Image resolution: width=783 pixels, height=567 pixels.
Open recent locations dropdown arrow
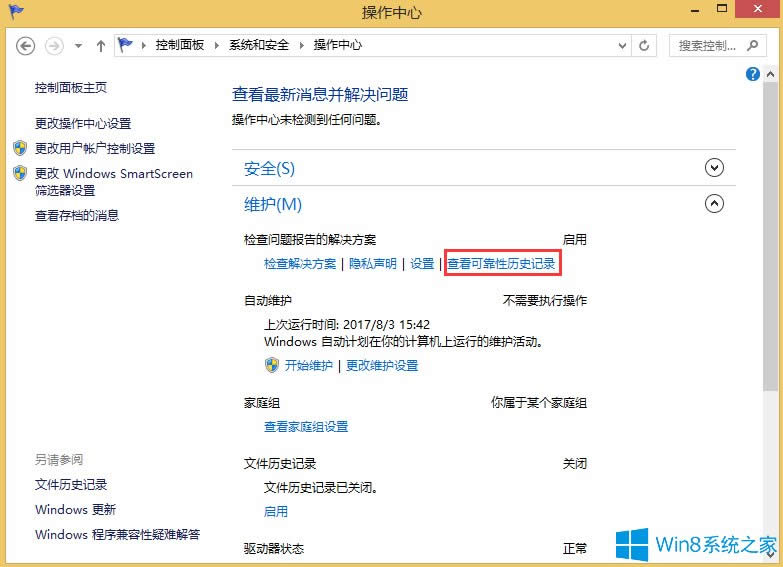coord(77,46)
